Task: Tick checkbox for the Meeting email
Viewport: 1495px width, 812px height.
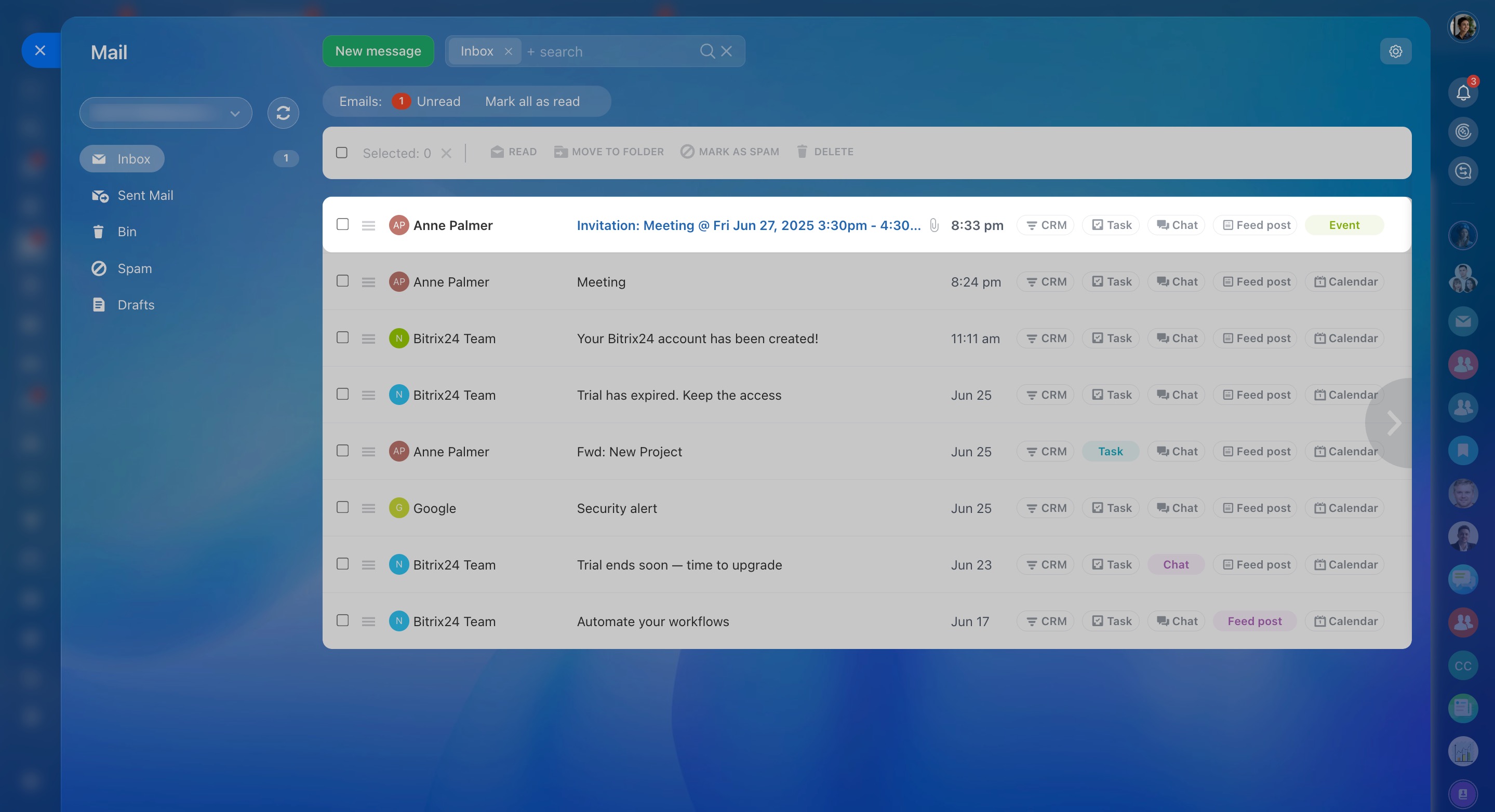Action: pos(342,281)
